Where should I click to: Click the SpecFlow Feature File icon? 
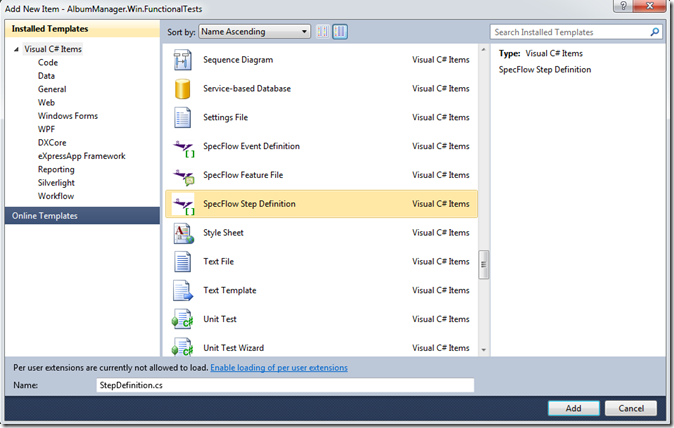(x=184, y=177)
